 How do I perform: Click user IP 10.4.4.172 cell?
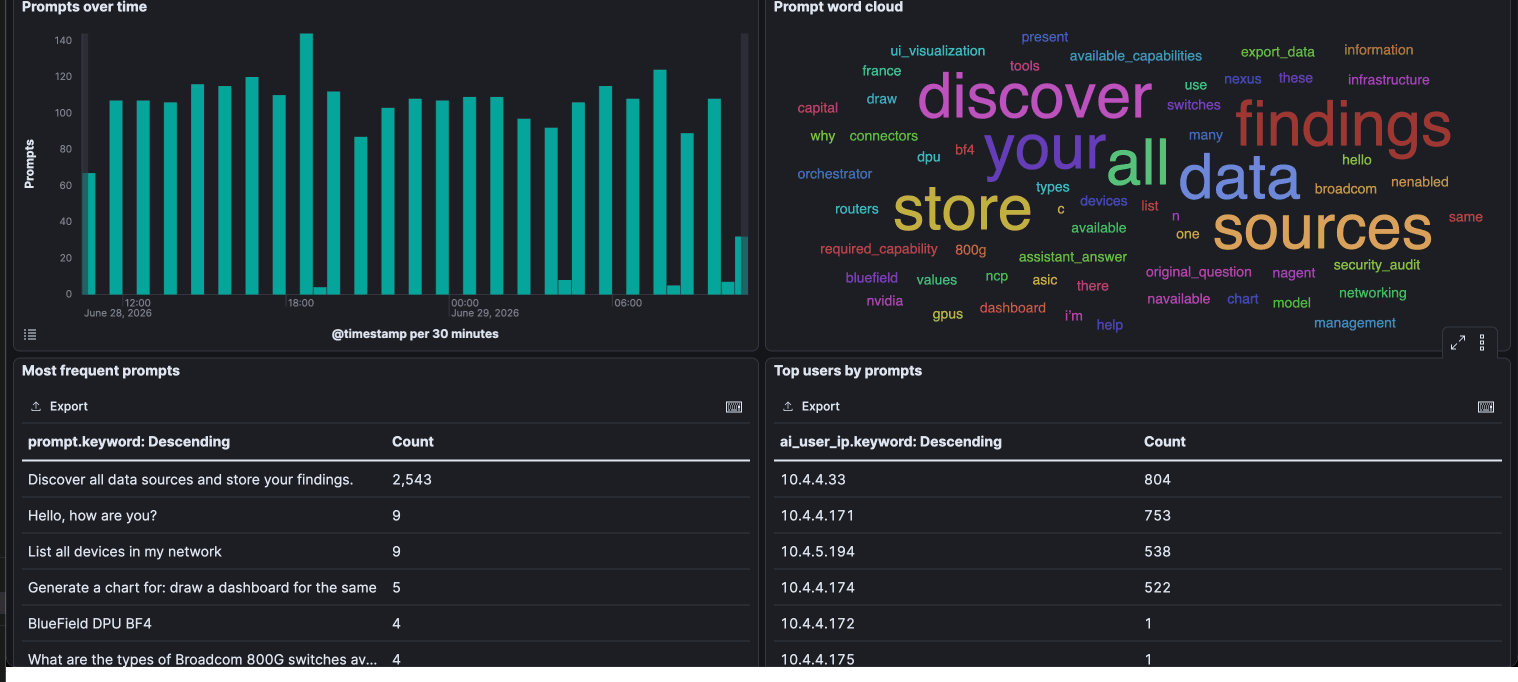pyautogui.click(x=817, y=624)
